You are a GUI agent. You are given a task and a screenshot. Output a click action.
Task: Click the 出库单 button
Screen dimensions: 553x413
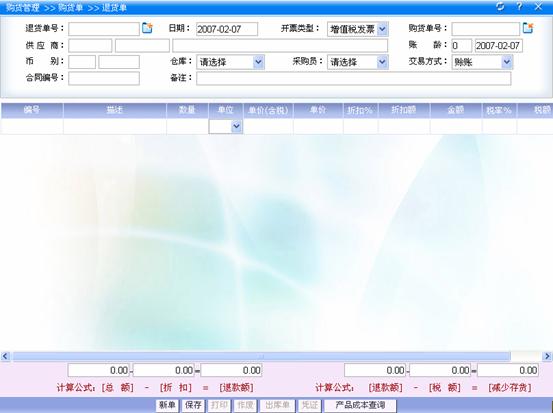277,405
